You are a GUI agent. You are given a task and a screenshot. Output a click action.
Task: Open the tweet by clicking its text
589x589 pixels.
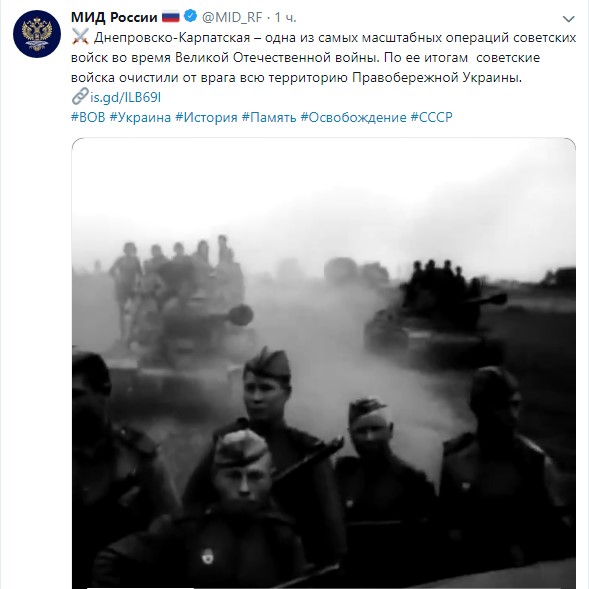tap(323, 57)
